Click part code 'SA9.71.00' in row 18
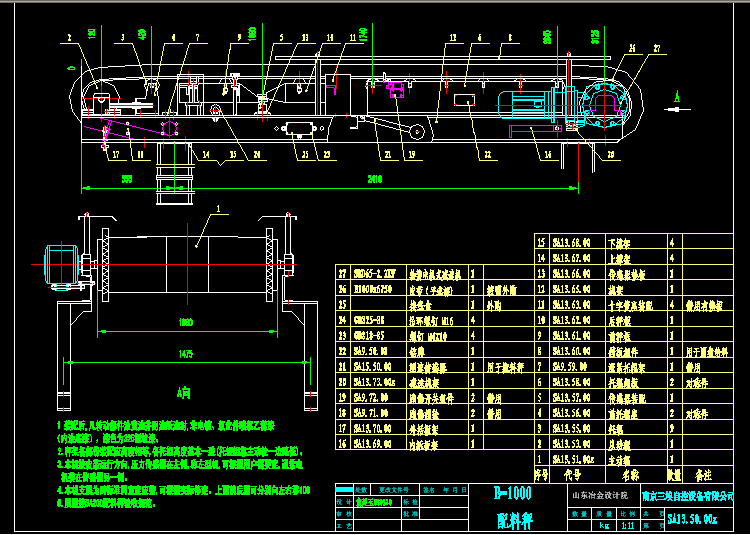 coord(370,413)
